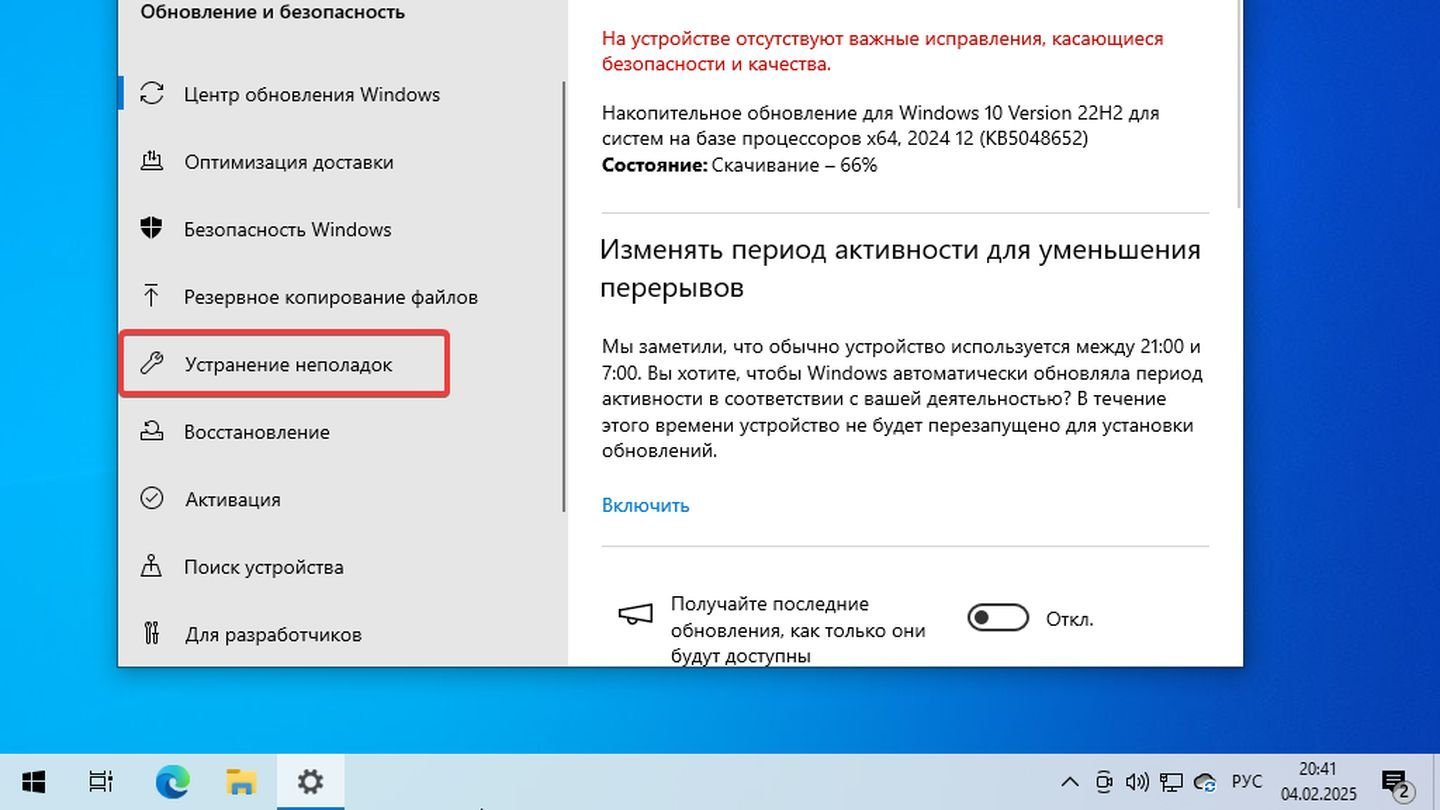Screen dimensions: 1440x810
Task: Open the volume speaker tray icon
Action: [1137, 782]
